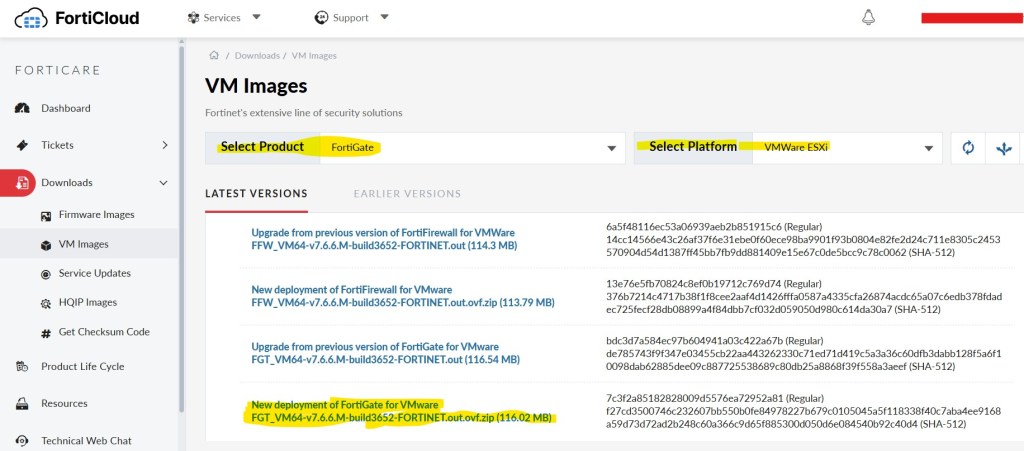Open Technical Web Chat

point(86,440)
